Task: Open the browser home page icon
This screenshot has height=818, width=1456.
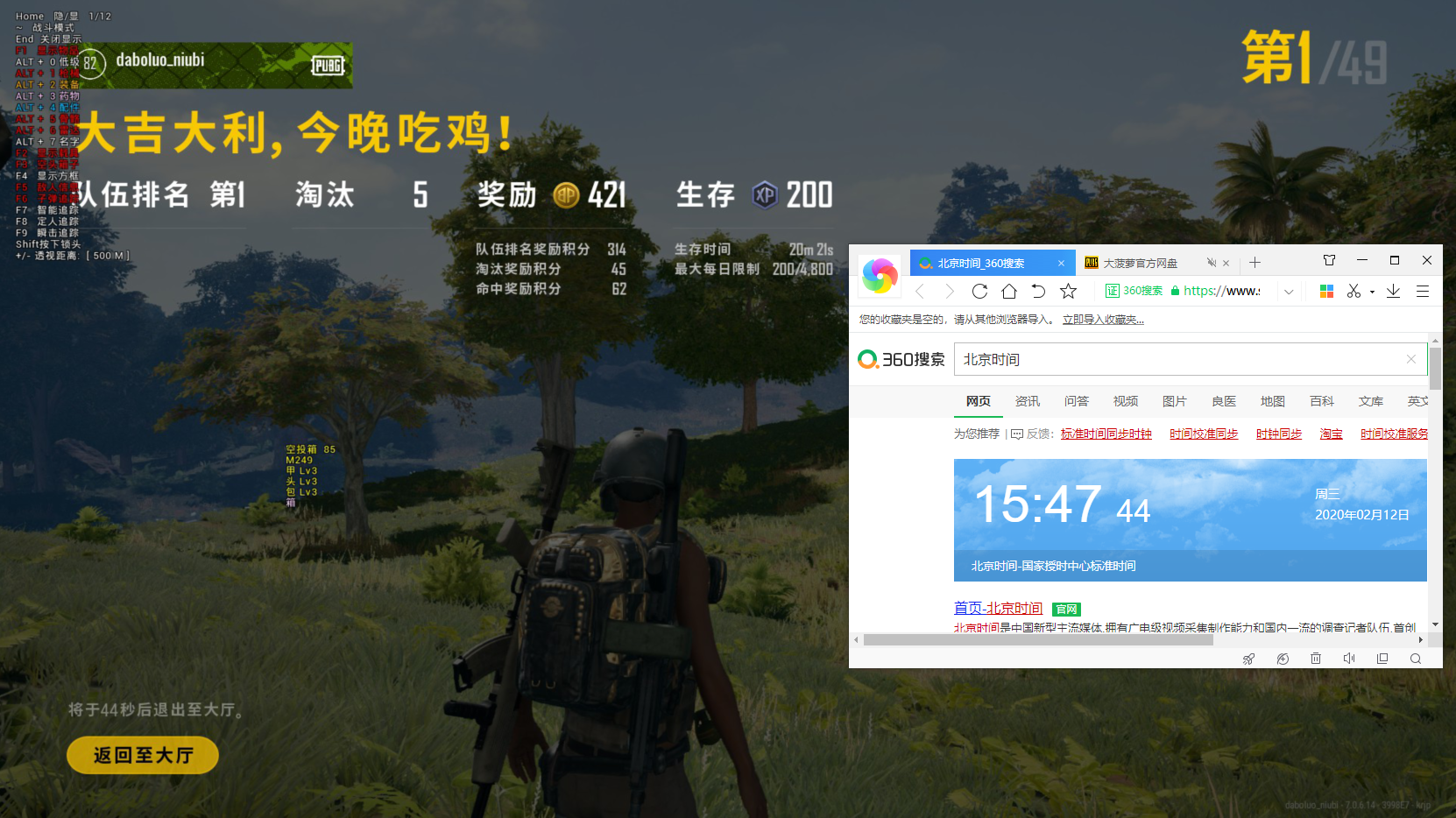Action: pos(1009,291)
